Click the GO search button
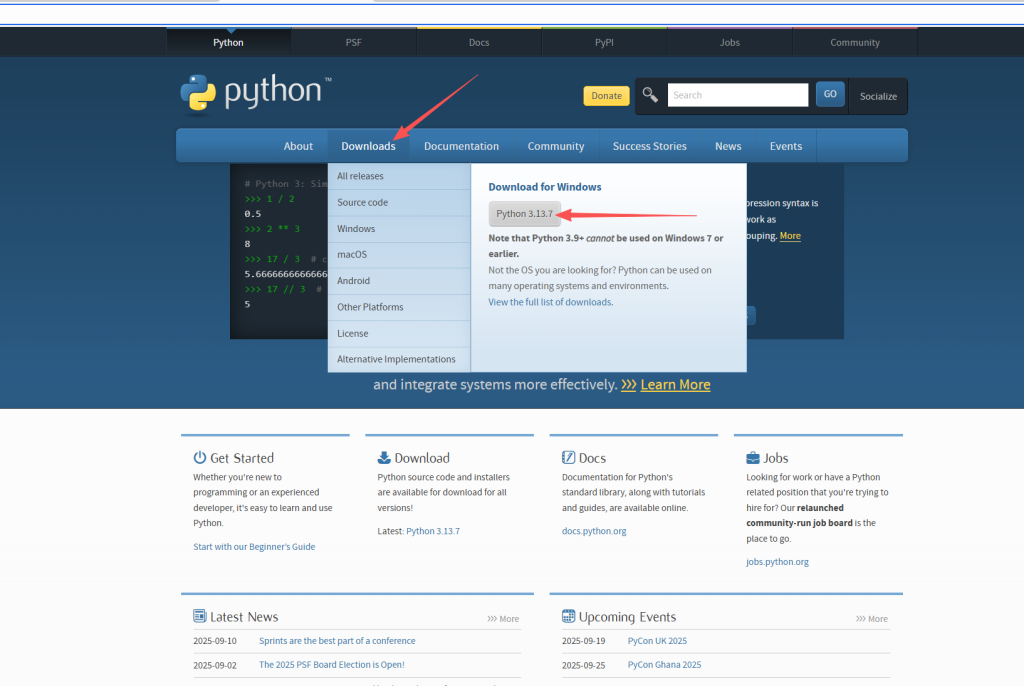The width and height of the screenshot is (1024, 686). [x=829, y=95]
